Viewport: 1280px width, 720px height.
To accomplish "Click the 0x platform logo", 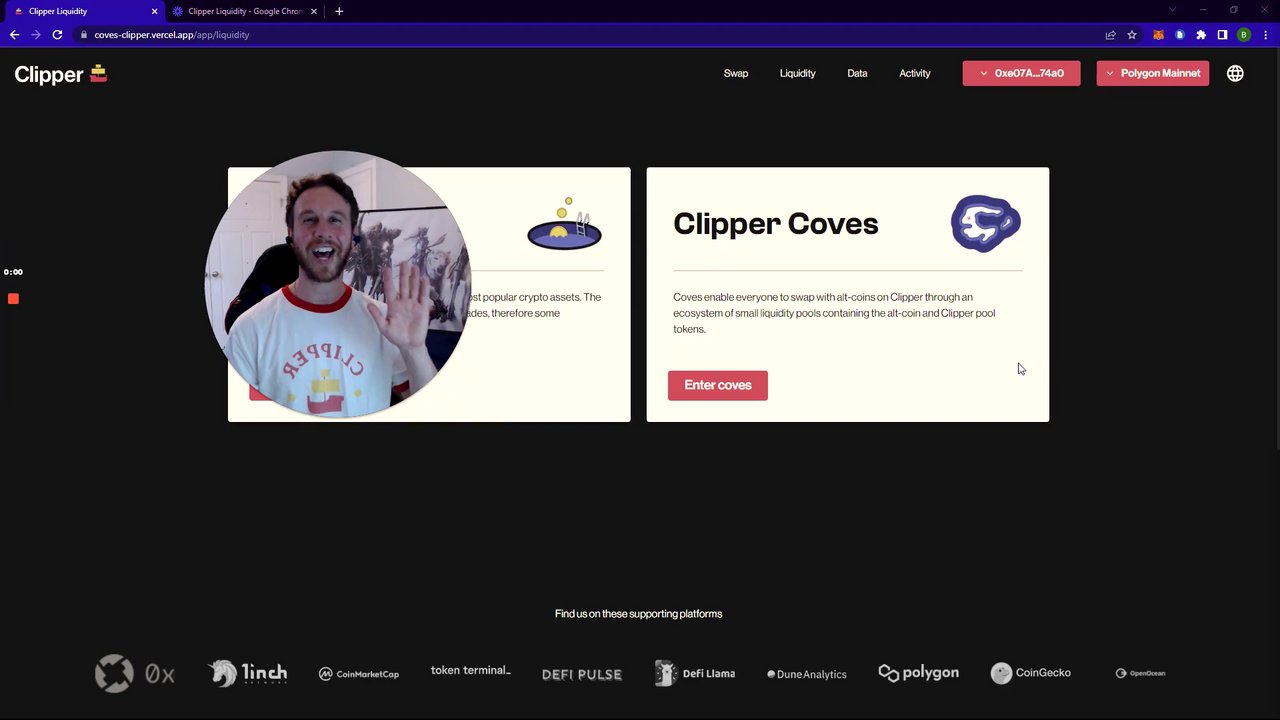I will 135,674.
